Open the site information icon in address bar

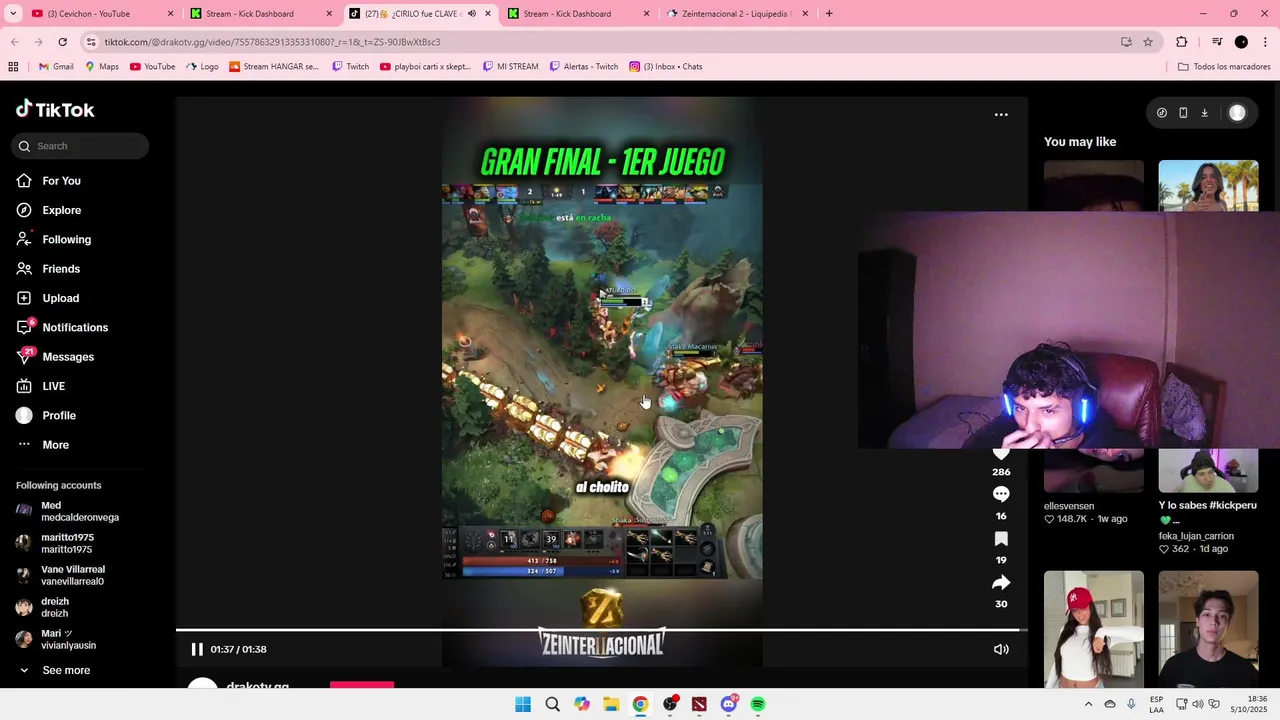[x=91, y=42]
